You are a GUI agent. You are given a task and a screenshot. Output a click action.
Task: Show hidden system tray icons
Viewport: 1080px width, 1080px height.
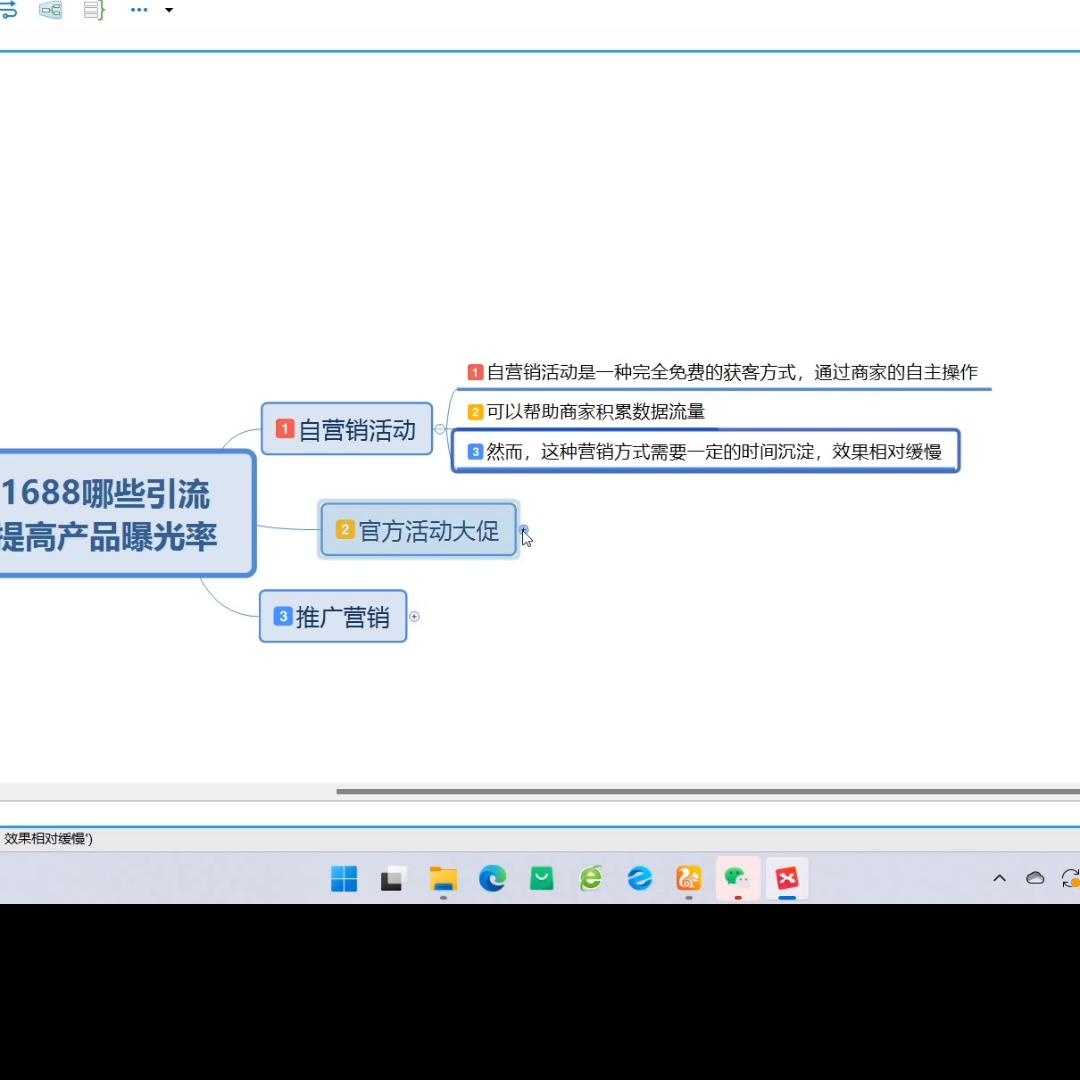coord(999,878)
